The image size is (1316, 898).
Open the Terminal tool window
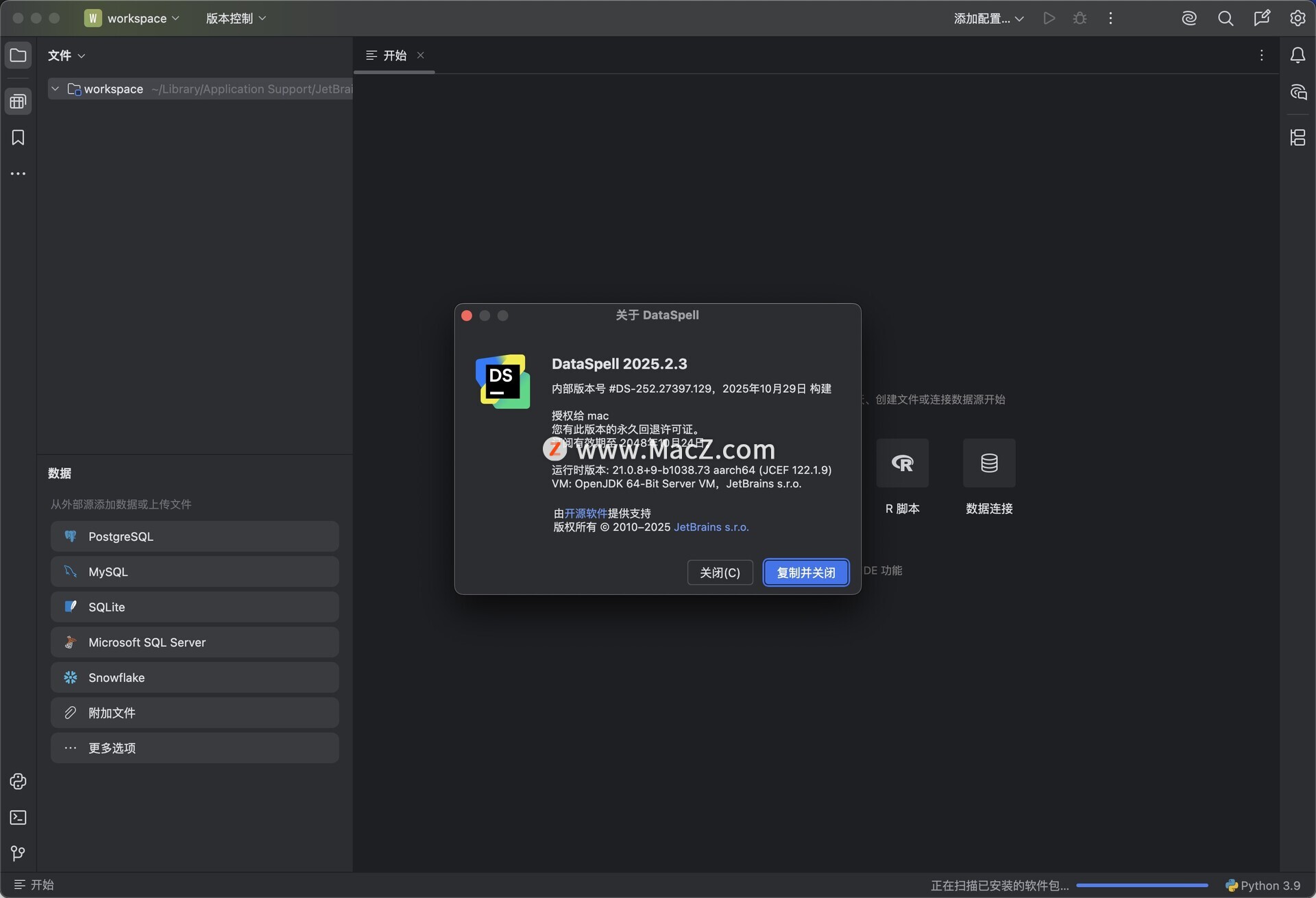18,817
